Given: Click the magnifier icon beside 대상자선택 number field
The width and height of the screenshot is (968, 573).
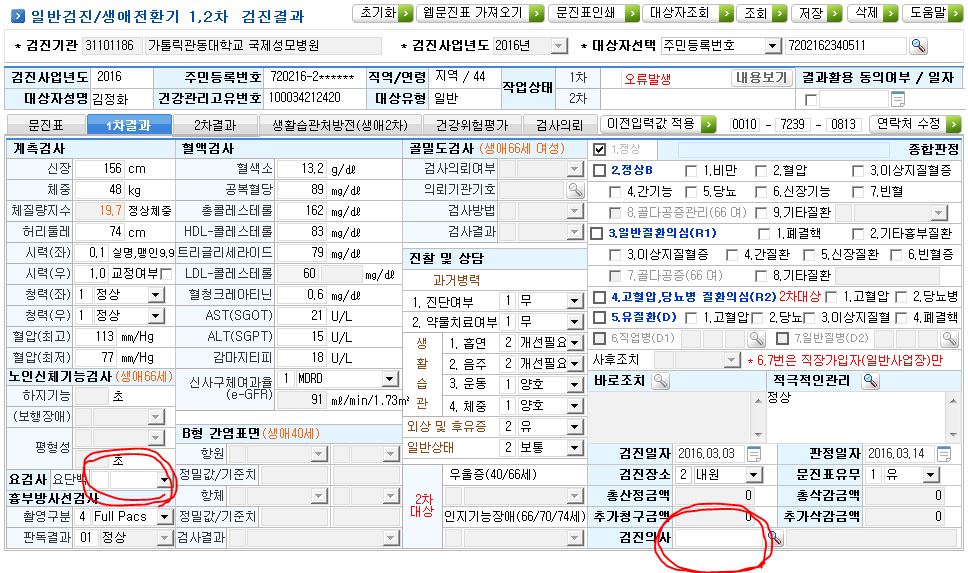Looking at the screenshot, I should [x=918, y=46].
